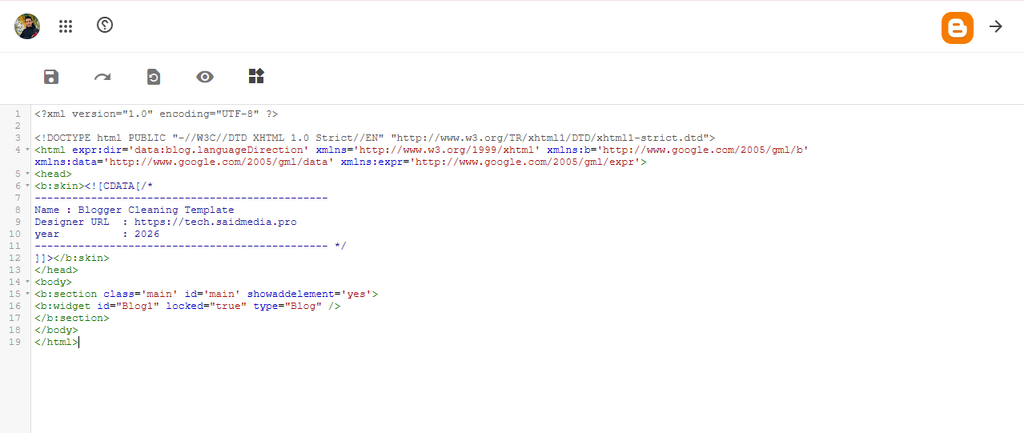Click the orange Blogger logo
Viewport: 1024px width, 433px height.
pyautogui.click(x=957, y=28)
